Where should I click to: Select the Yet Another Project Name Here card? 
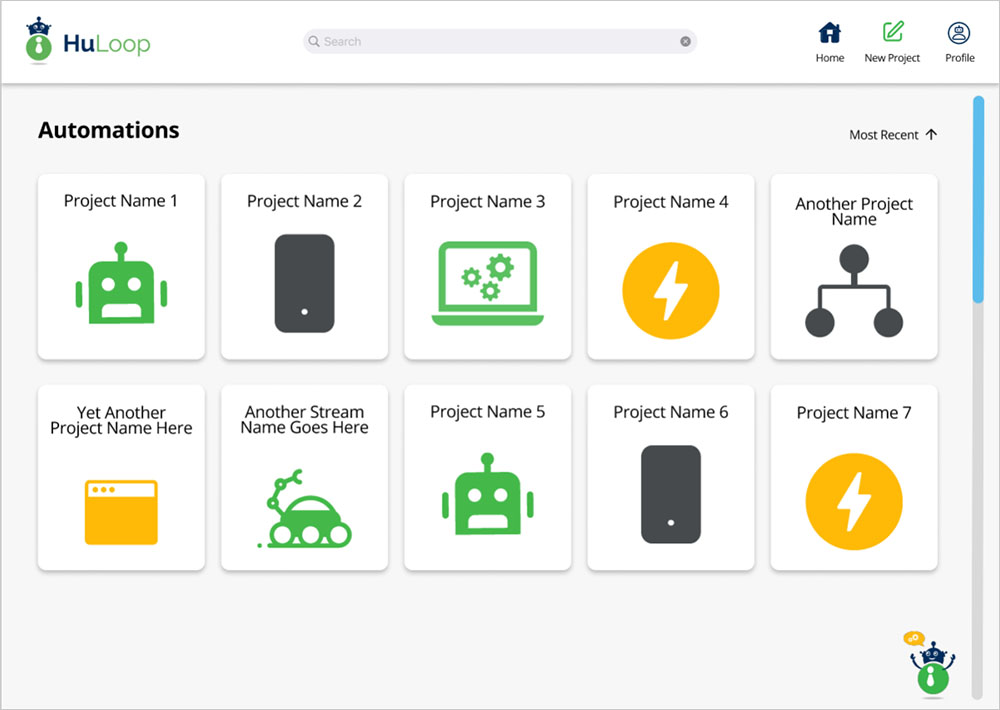[121, 478]
